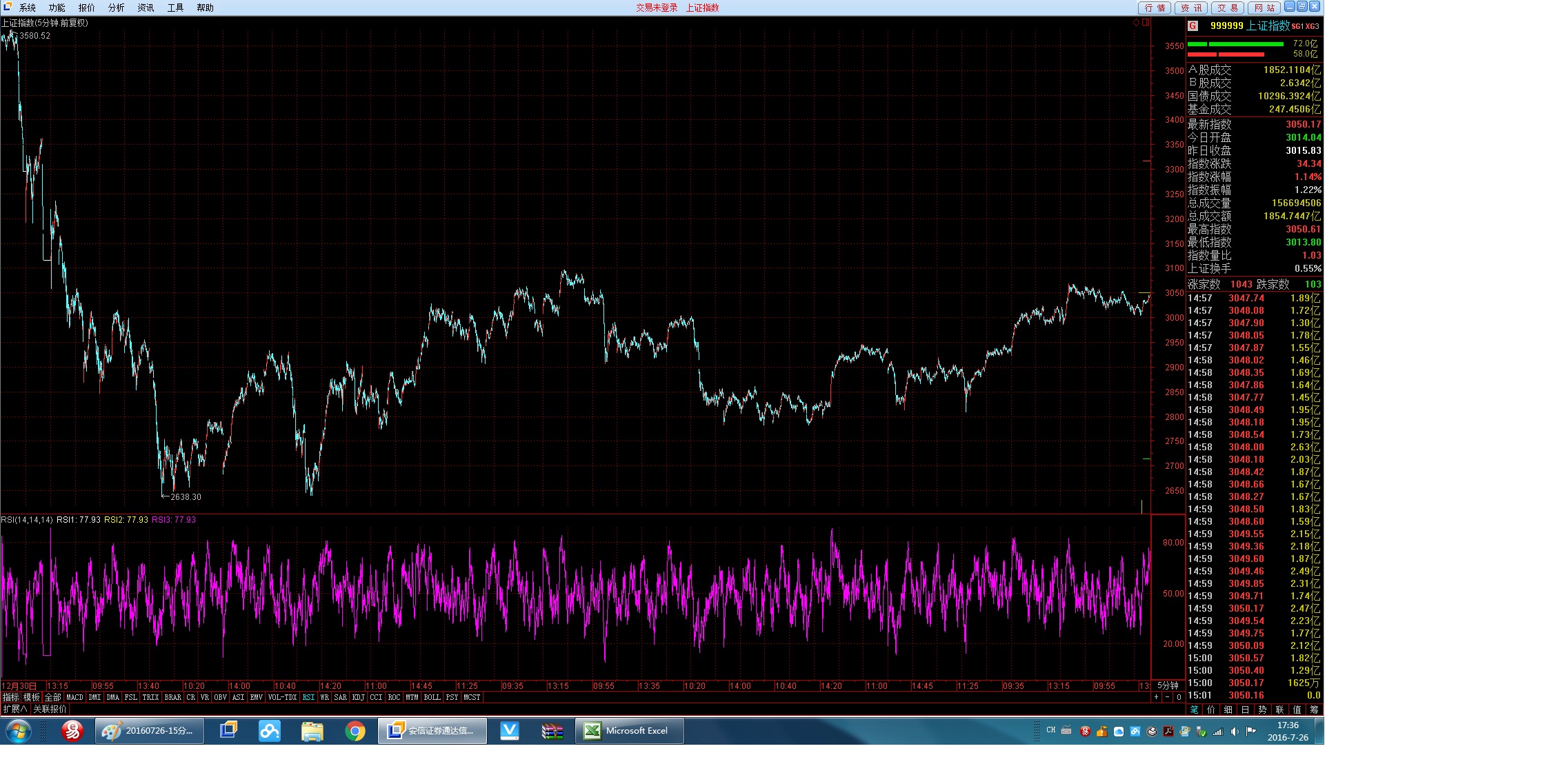
Task: Open the 分析 menu
Action: pos(117,8)
